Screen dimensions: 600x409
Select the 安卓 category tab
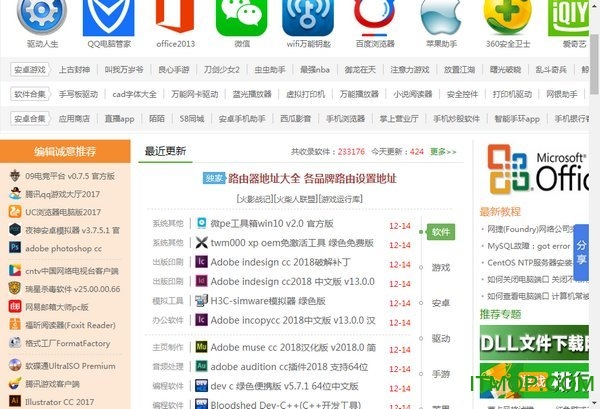pyautogui.click(x=441, y=302)
